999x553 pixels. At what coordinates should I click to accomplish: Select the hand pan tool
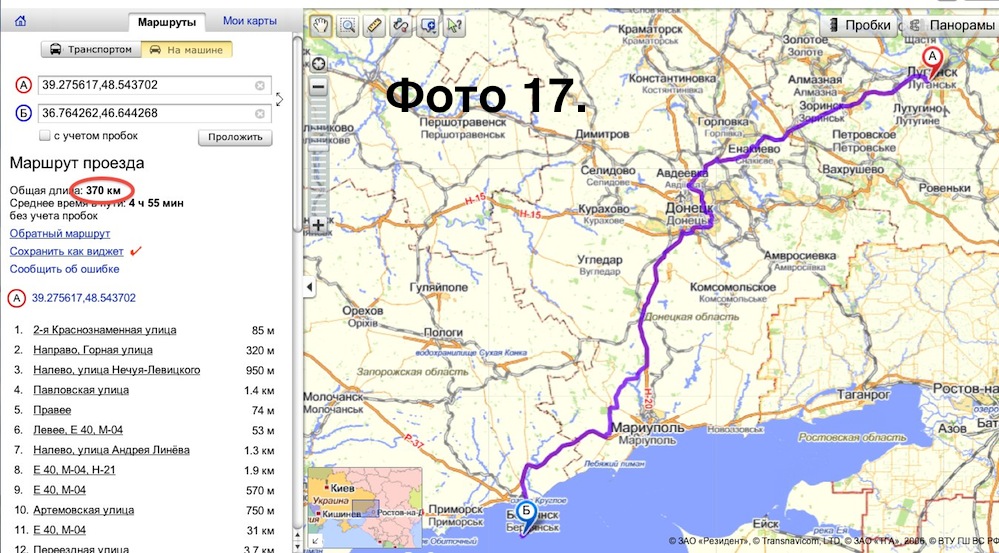point(321,25)
